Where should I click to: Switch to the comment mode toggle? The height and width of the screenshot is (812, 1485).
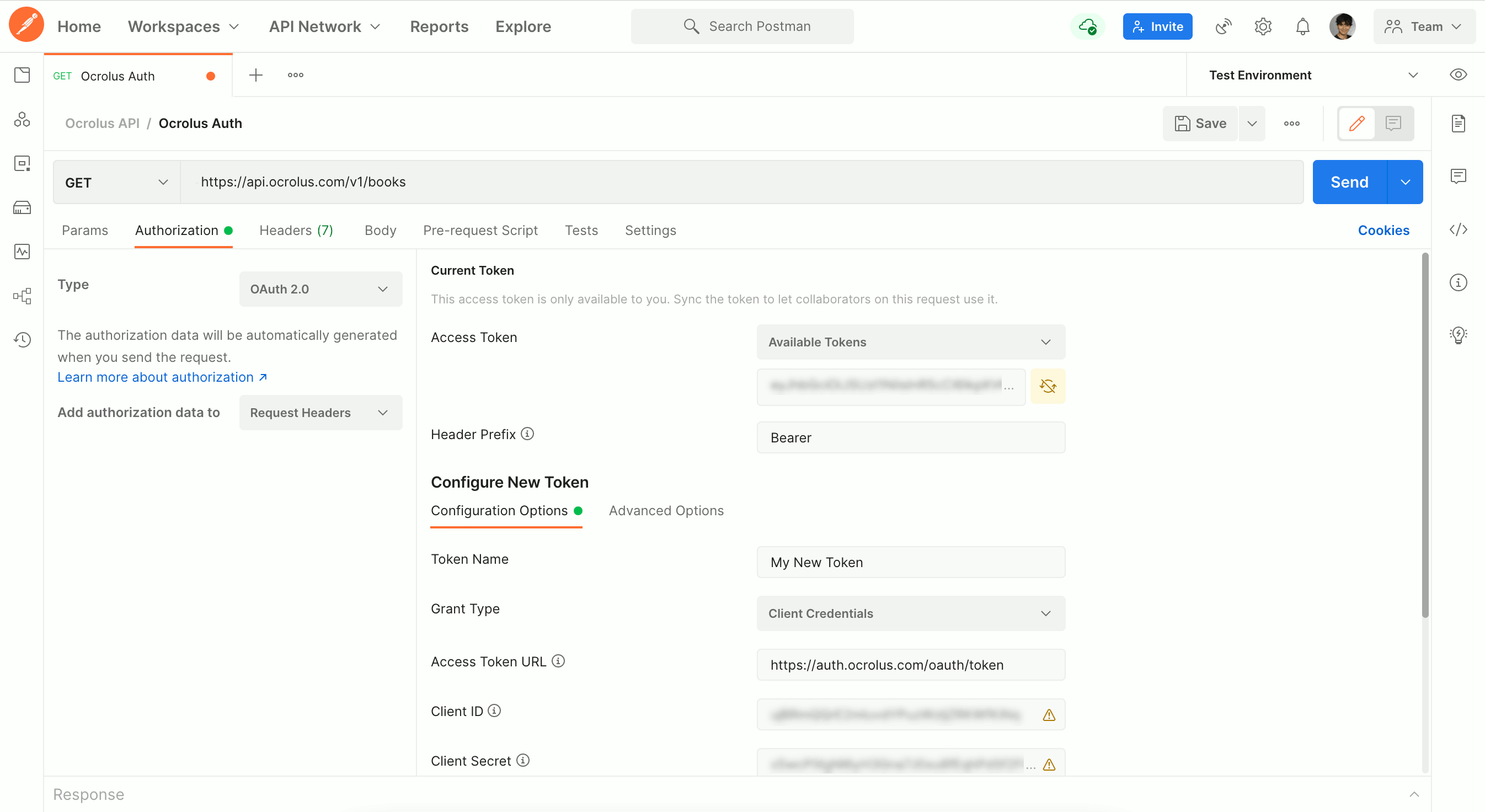pos(1393,124)
